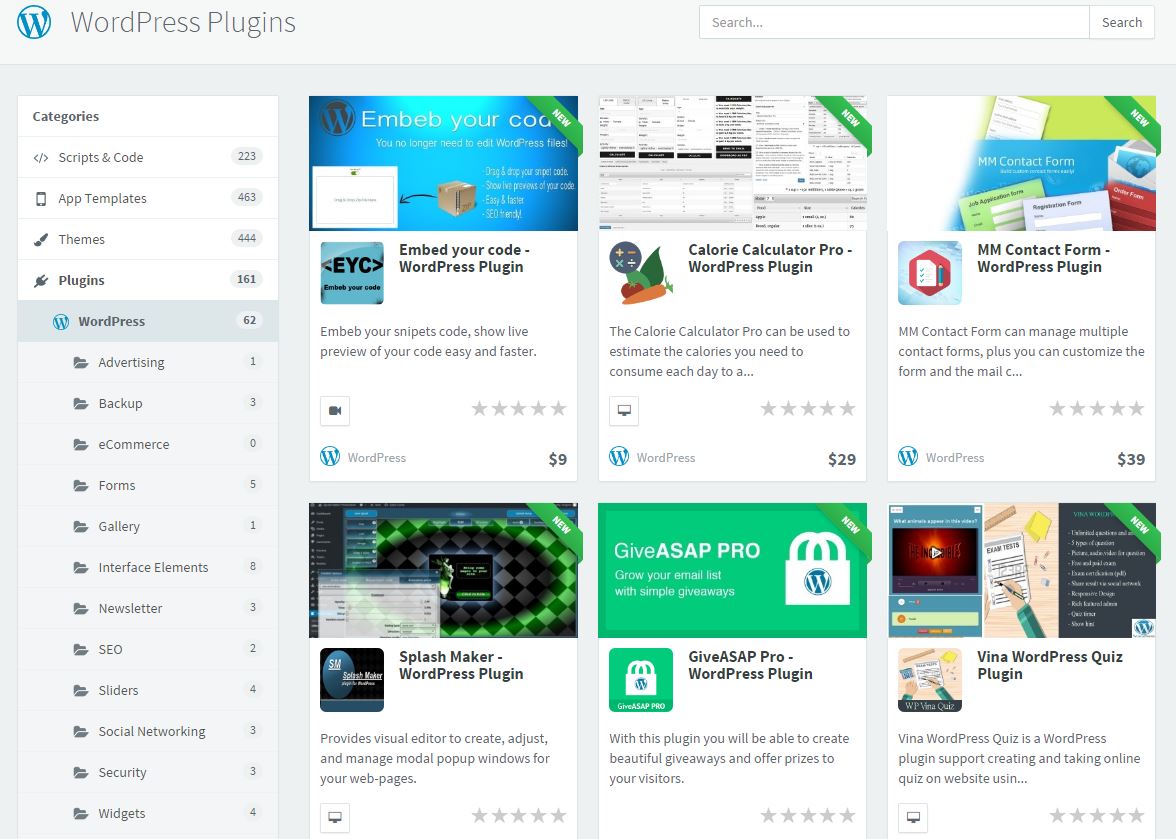Open the Splash Maker banner image
Screen dimensions: 1176x839
click(443, 570)
